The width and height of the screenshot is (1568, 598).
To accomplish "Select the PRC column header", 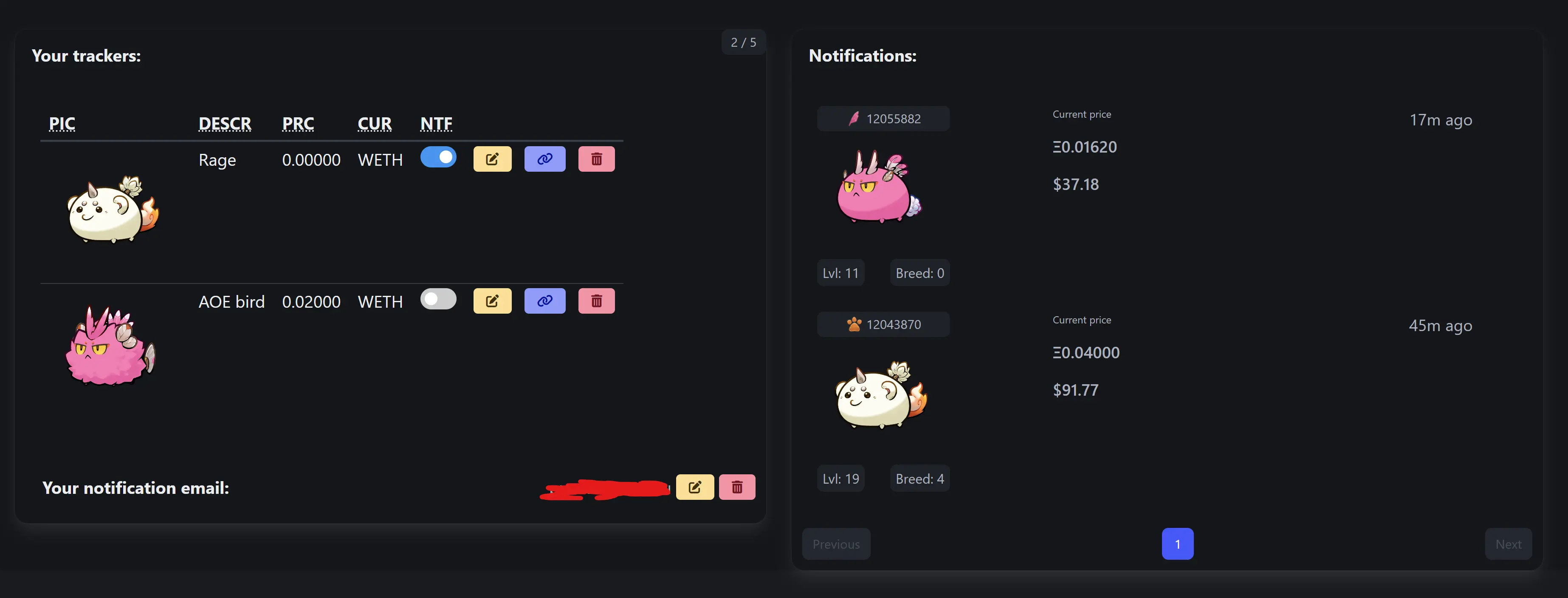I will pyautogui.click(x=298, y=122).
